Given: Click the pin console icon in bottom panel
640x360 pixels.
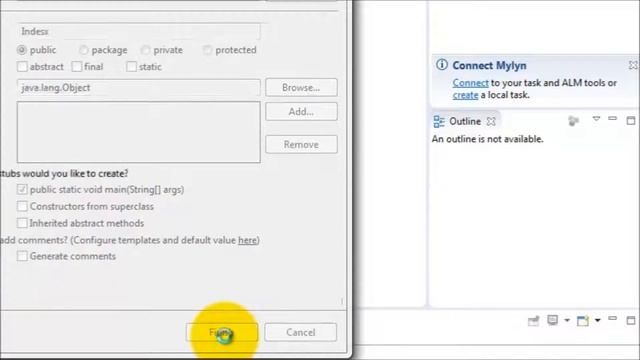Looking at the screenshot, I should coord(533,321).
